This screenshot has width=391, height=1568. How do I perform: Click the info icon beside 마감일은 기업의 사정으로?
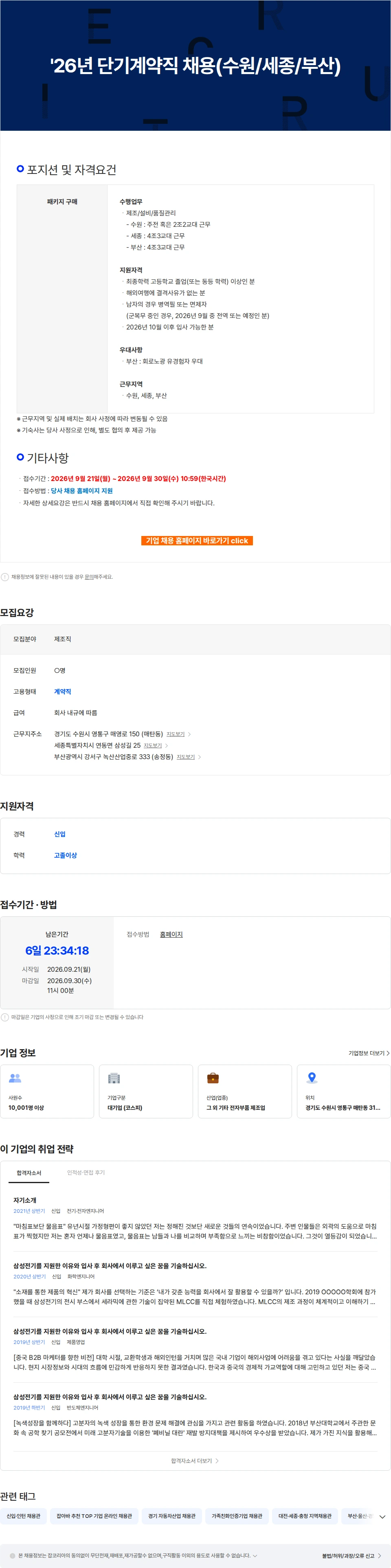[x=5, y=1017]
